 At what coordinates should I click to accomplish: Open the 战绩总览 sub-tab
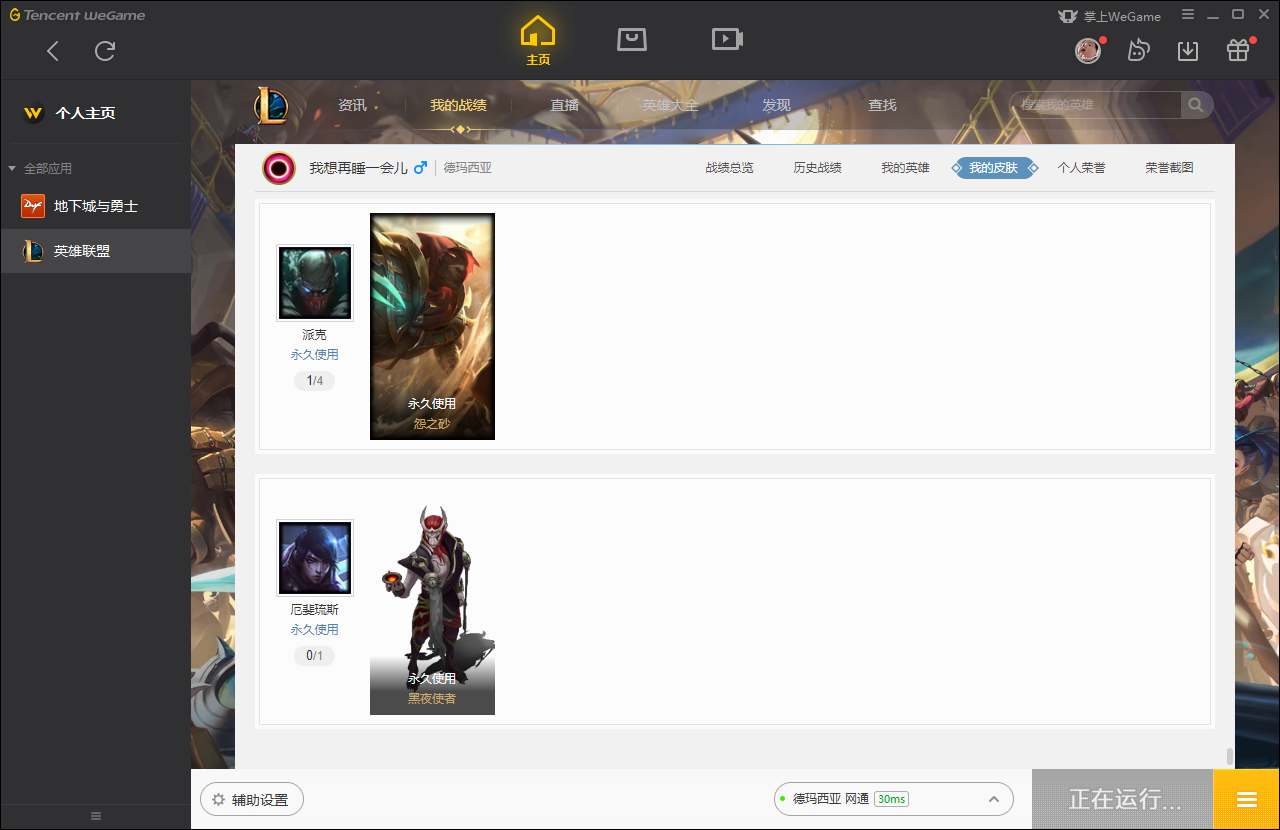pyautogui.click(x=729, y=168)
